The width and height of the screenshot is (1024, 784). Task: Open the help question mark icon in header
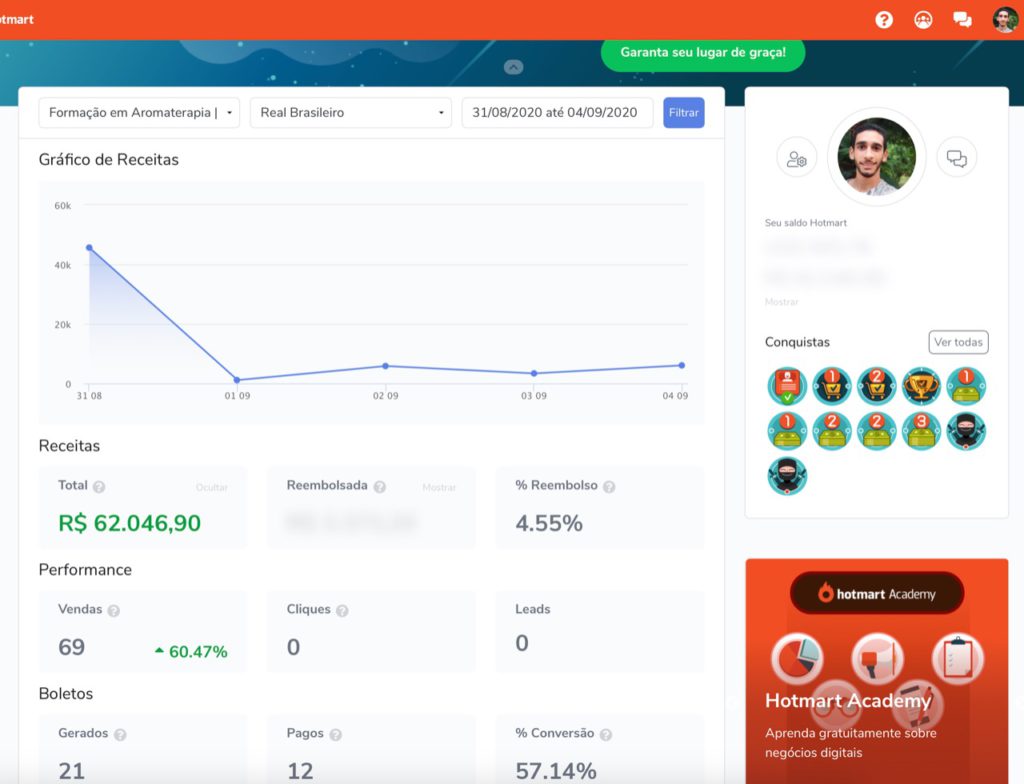pyautogui.click(x=884, y=19)
